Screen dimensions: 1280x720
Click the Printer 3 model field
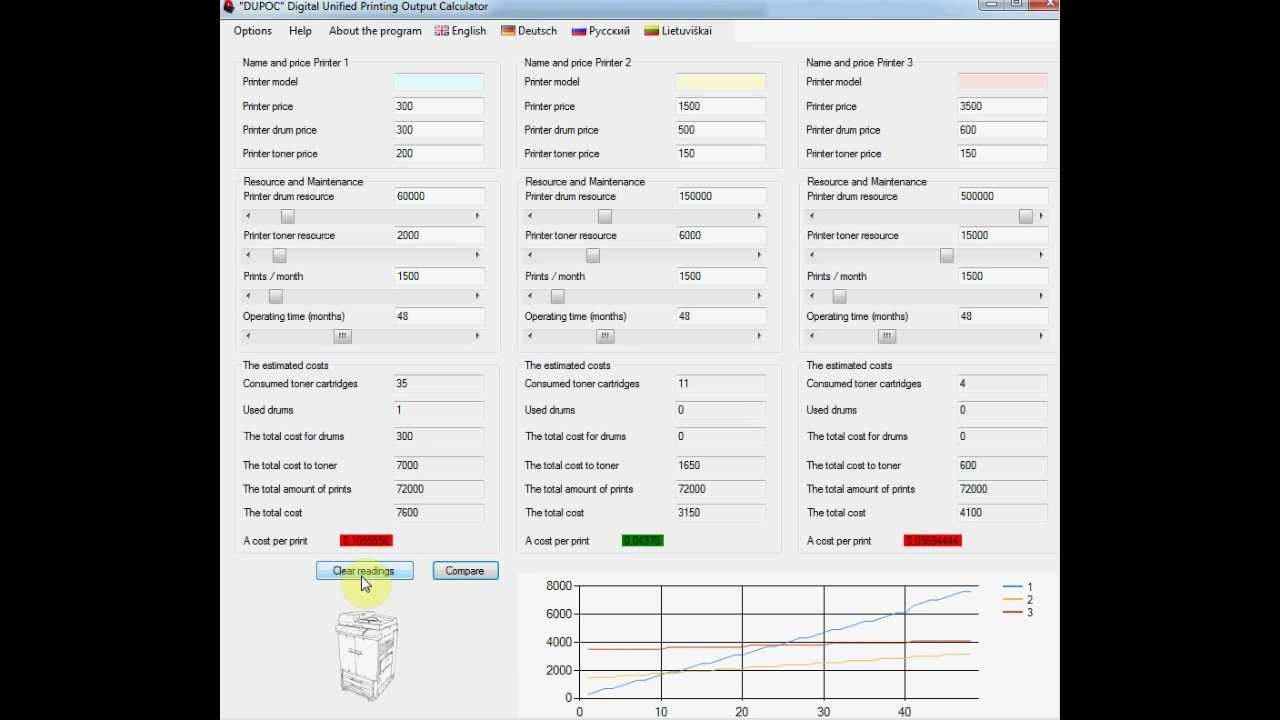point(1003,82)
